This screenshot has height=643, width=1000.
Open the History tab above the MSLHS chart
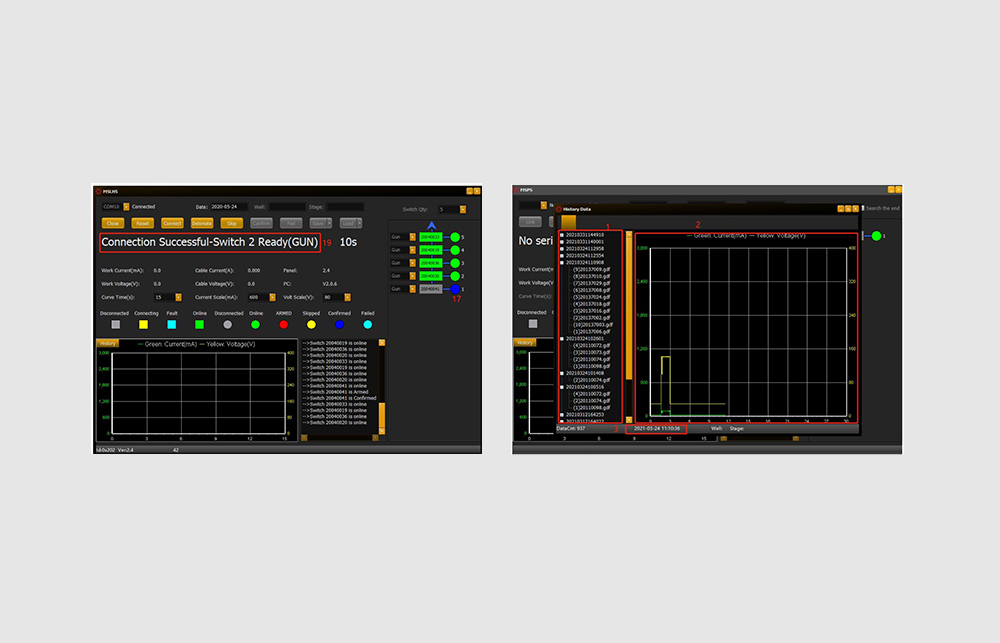tap(107, 343)
